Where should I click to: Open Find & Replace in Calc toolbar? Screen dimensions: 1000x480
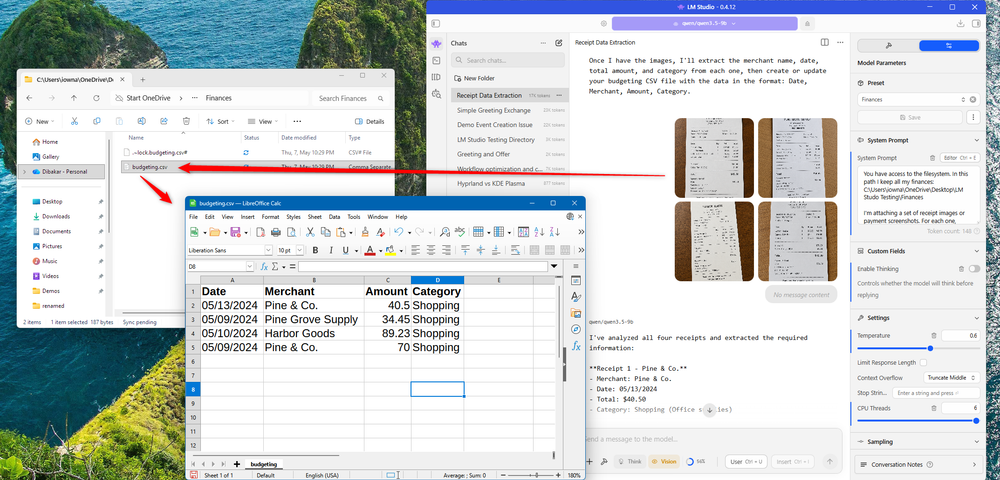click(445, 232)
